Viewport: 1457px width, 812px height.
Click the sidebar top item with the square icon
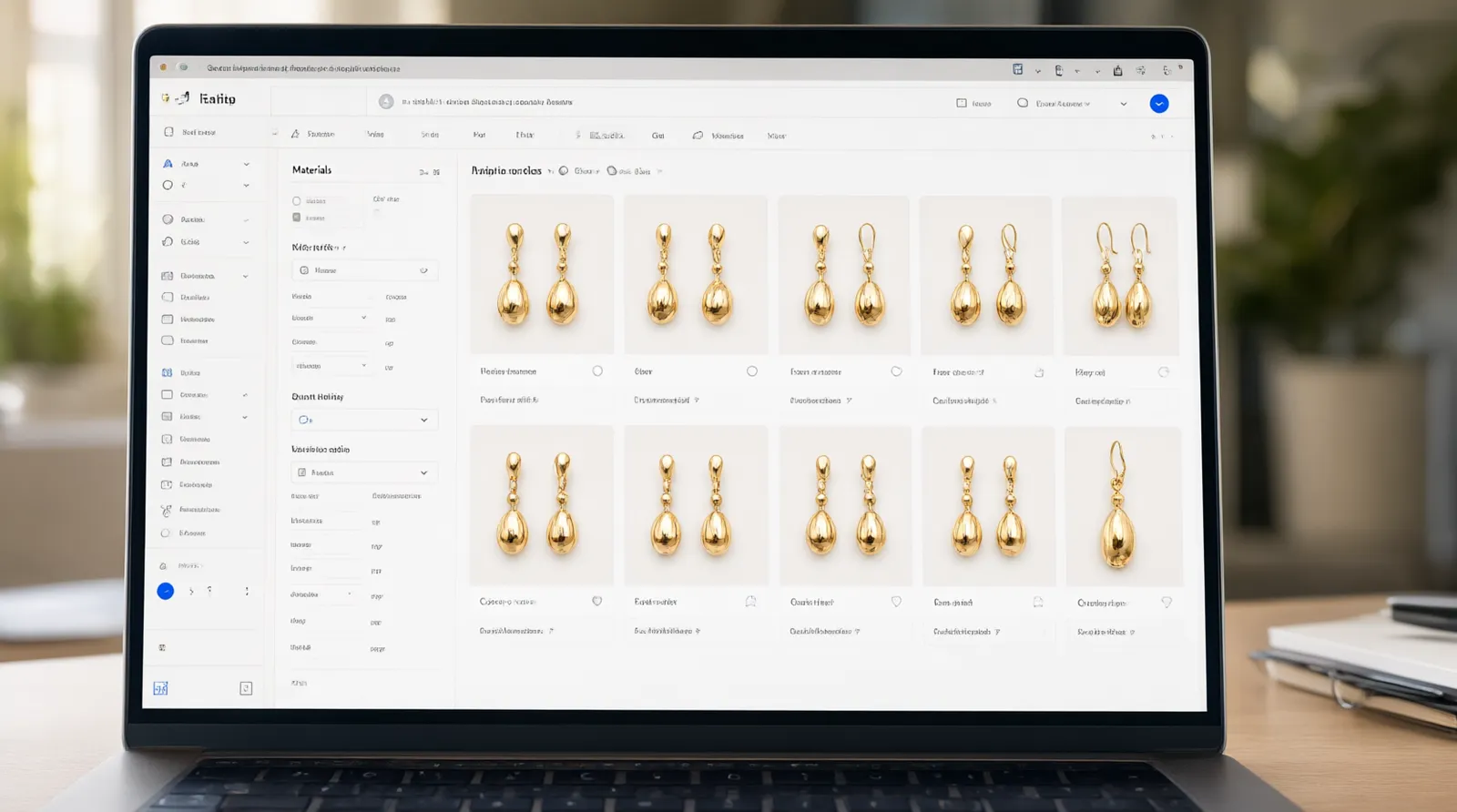click(x=190, y=132)
